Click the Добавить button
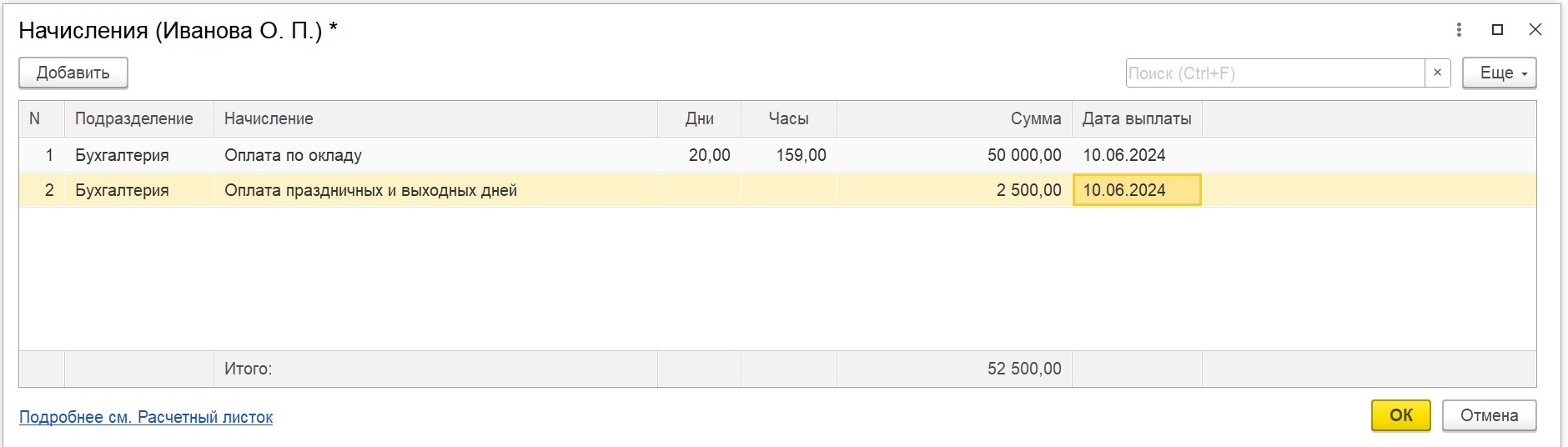Image resolution: width=1568 pixels, height=447 pixels. click(73, 73)
